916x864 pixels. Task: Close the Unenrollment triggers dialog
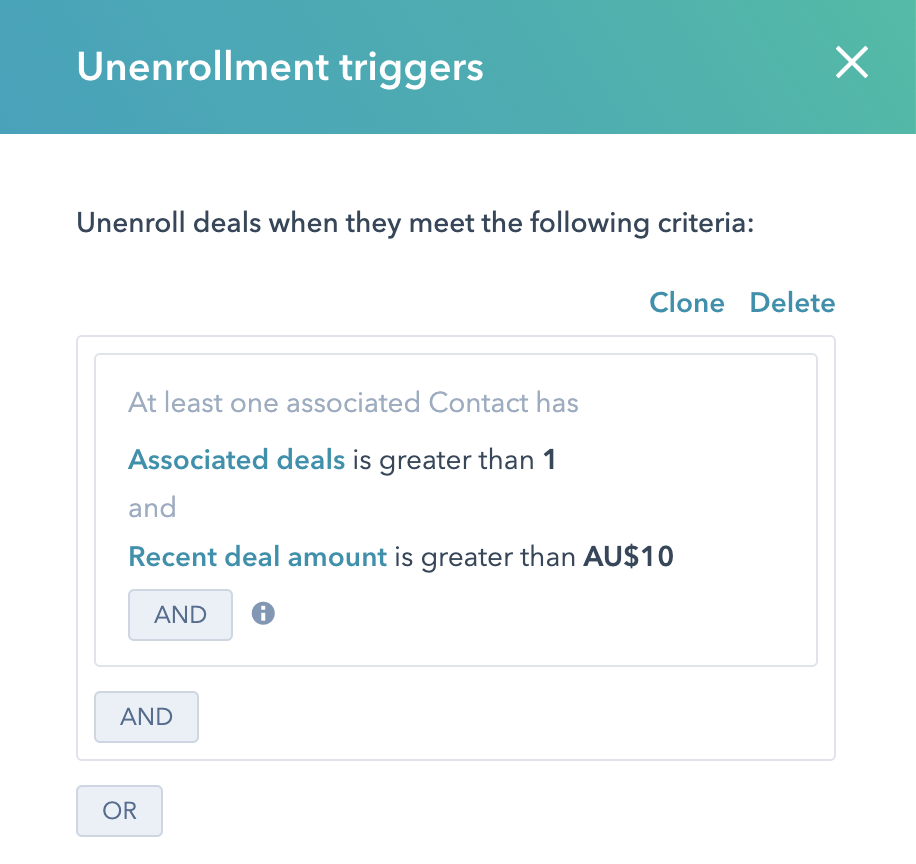point(852,64)
